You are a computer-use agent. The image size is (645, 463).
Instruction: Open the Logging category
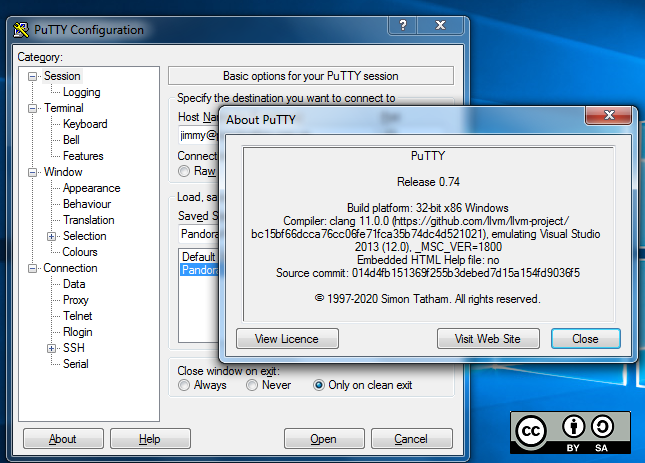pyautogui.click(x=81, y=92)
